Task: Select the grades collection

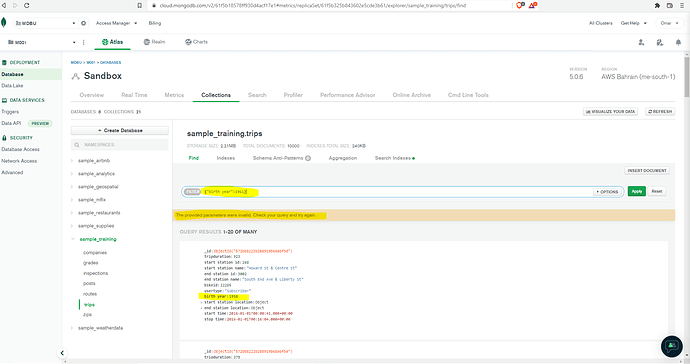Action: [91, 263]
